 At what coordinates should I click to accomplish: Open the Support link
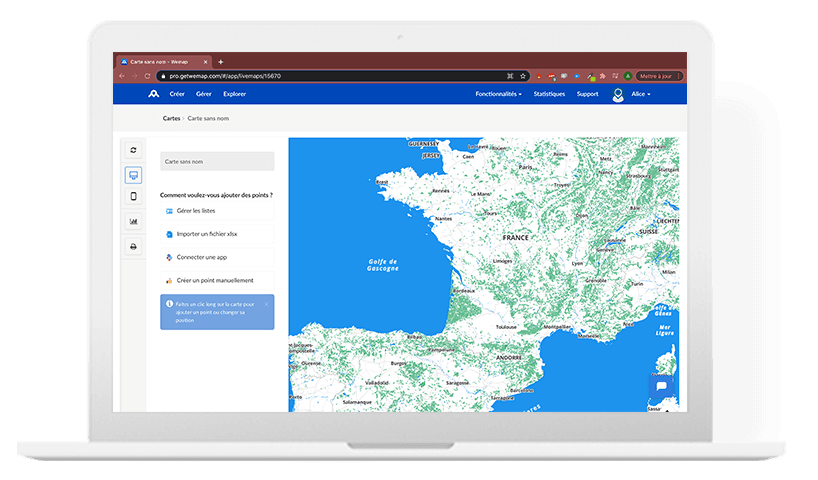[587, 94]
